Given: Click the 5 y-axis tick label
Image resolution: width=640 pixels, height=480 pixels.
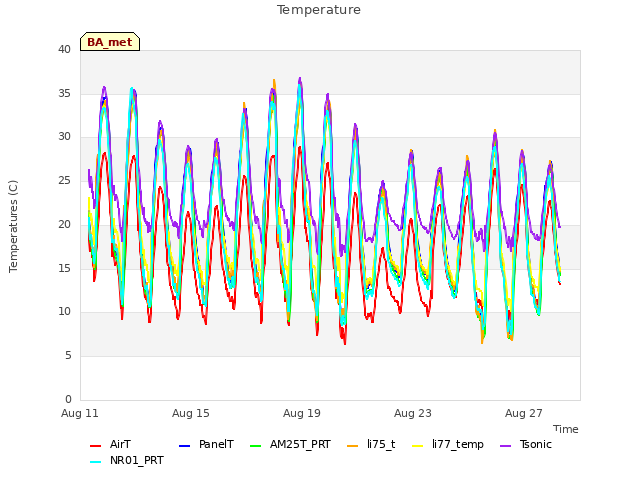Looking at the screenshot, I should point(68,356).
